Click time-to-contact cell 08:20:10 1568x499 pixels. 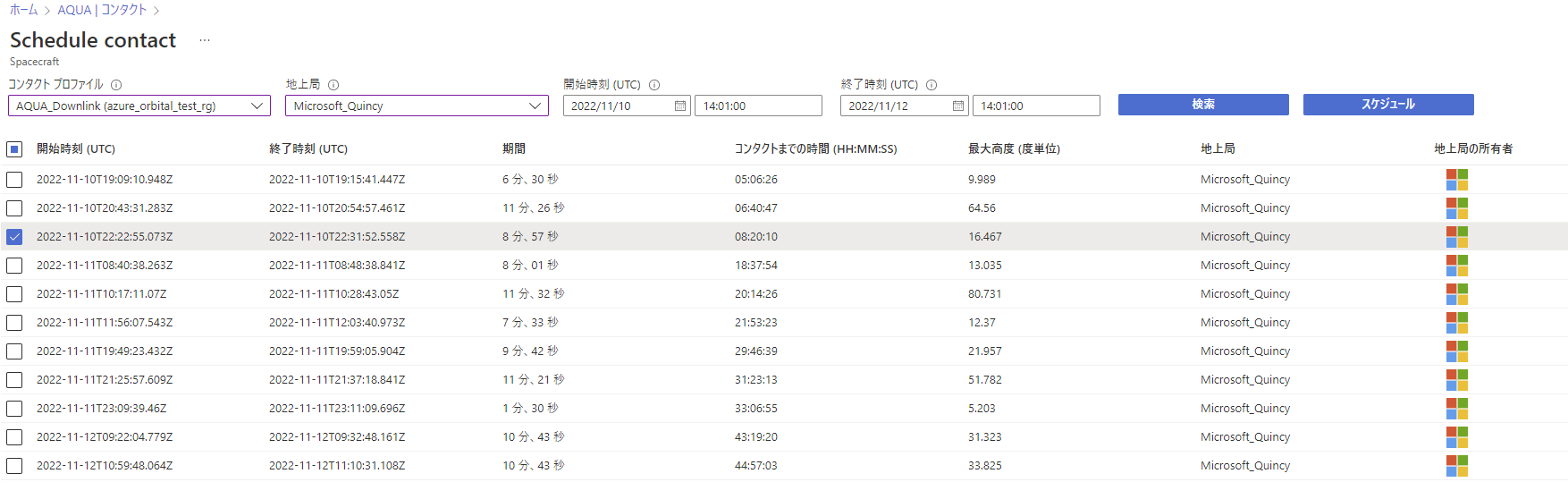coord(756,237)
